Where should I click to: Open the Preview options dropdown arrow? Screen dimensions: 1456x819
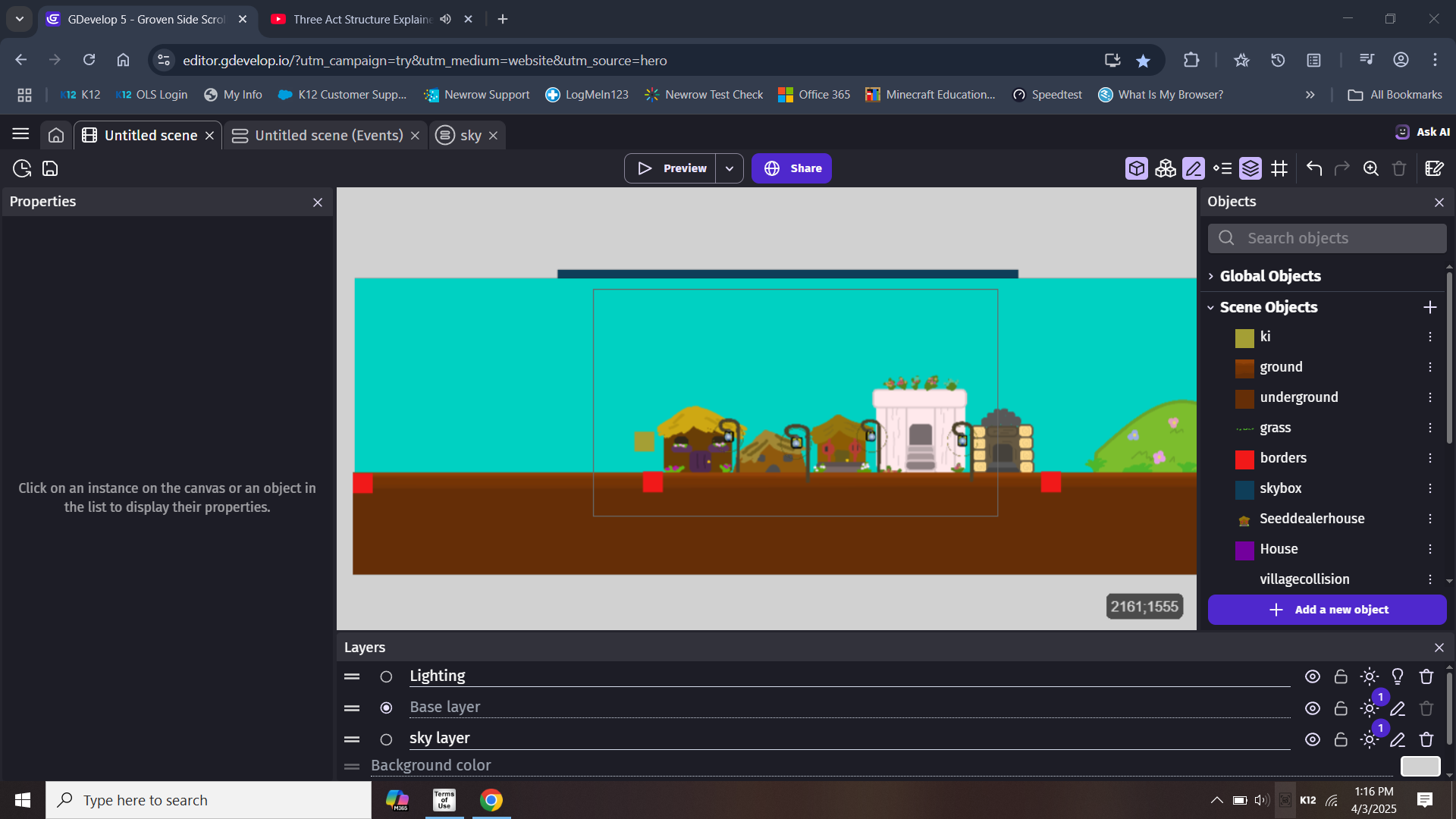tap(730, 168)
